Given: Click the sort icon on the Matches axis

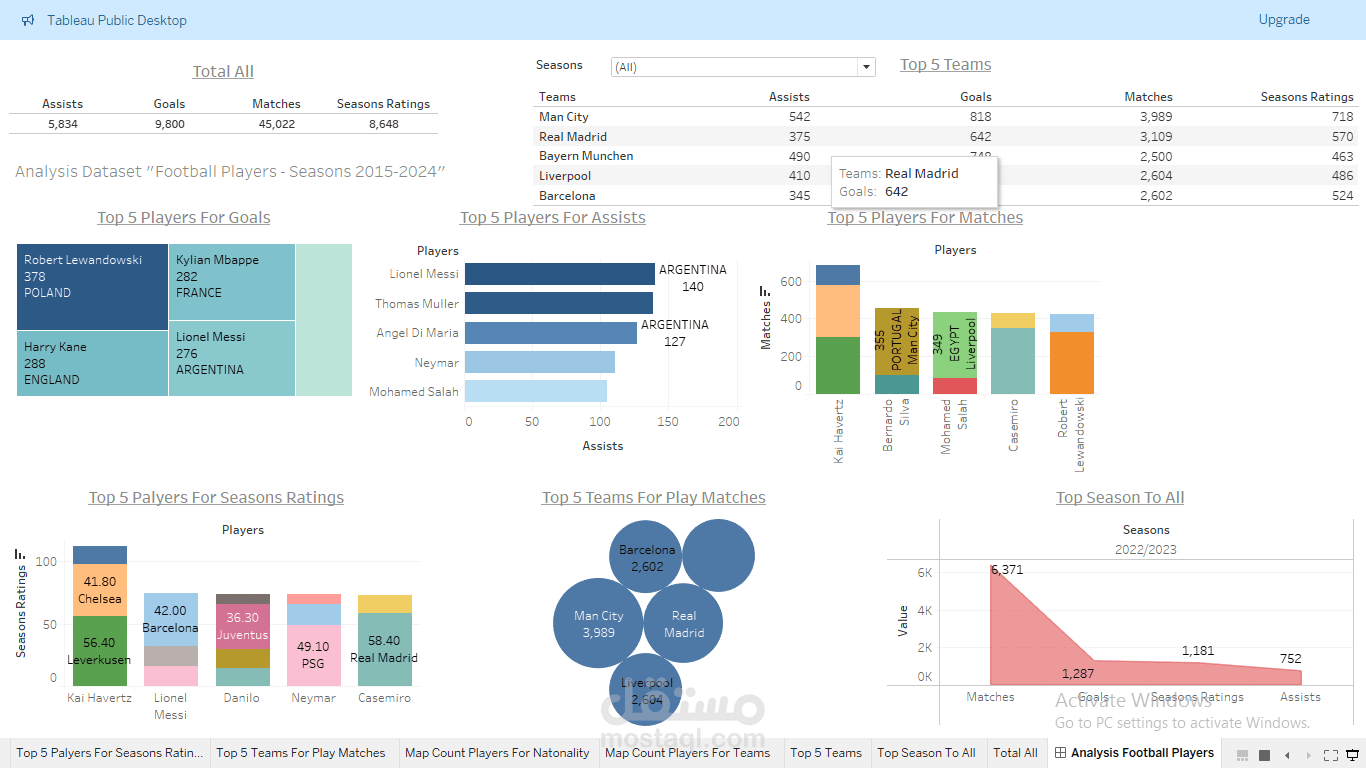Looking at the screenshot, I should coord(765,291).
